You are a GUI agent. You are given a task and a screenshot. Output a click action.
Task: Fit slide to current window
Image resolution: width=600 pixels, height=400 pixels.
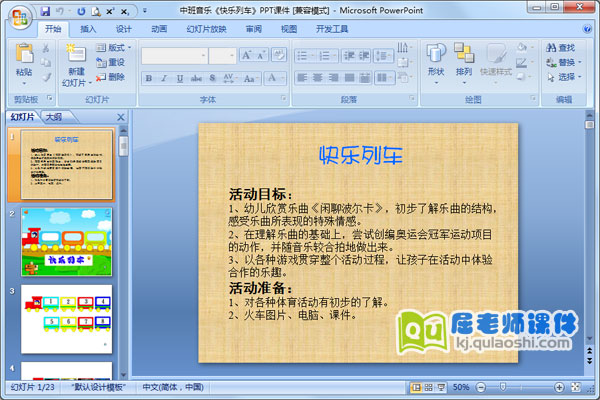pos(576,387)
